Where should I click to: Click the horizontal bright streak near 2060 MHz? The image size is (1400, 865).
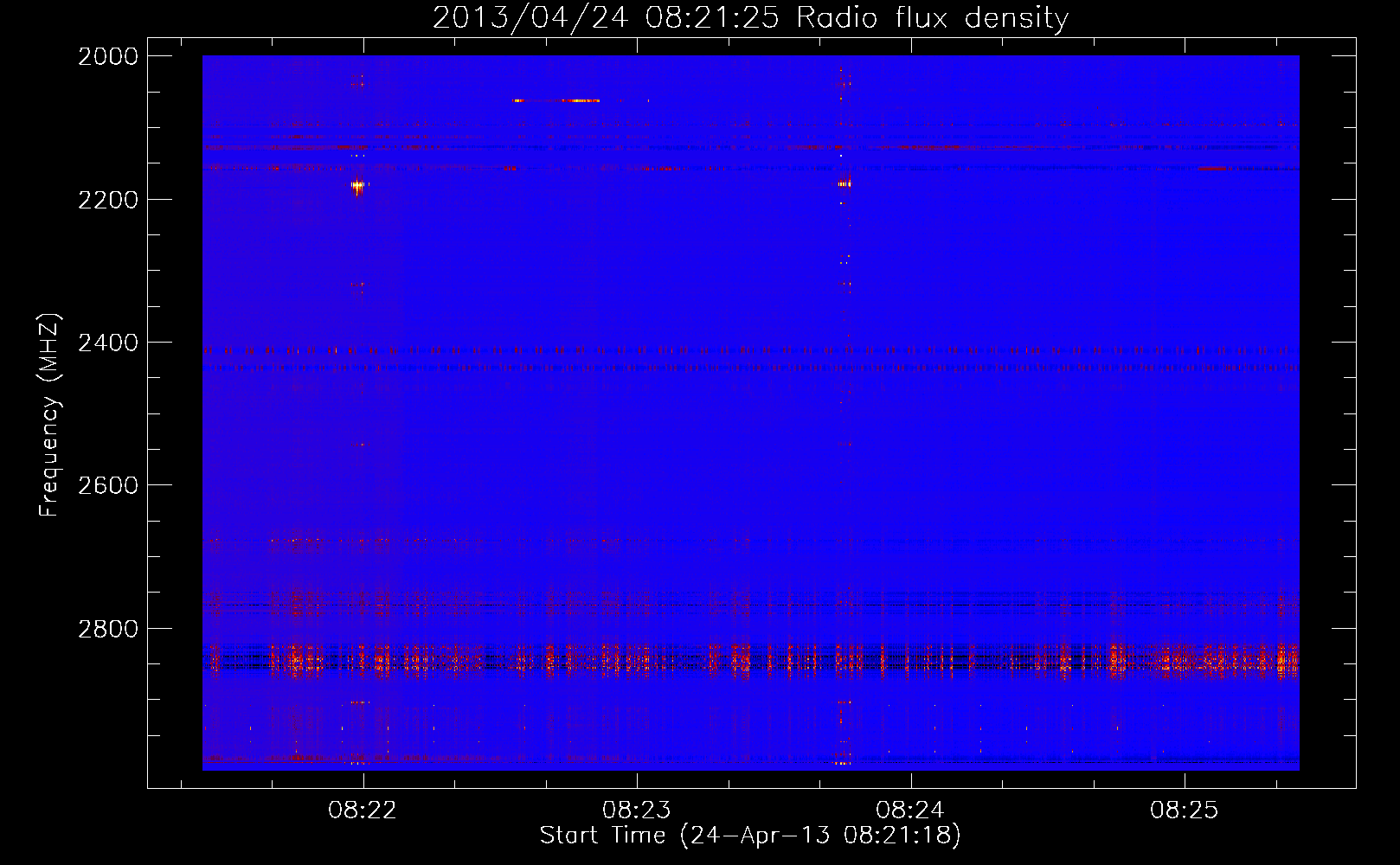(x=556, y=100)
